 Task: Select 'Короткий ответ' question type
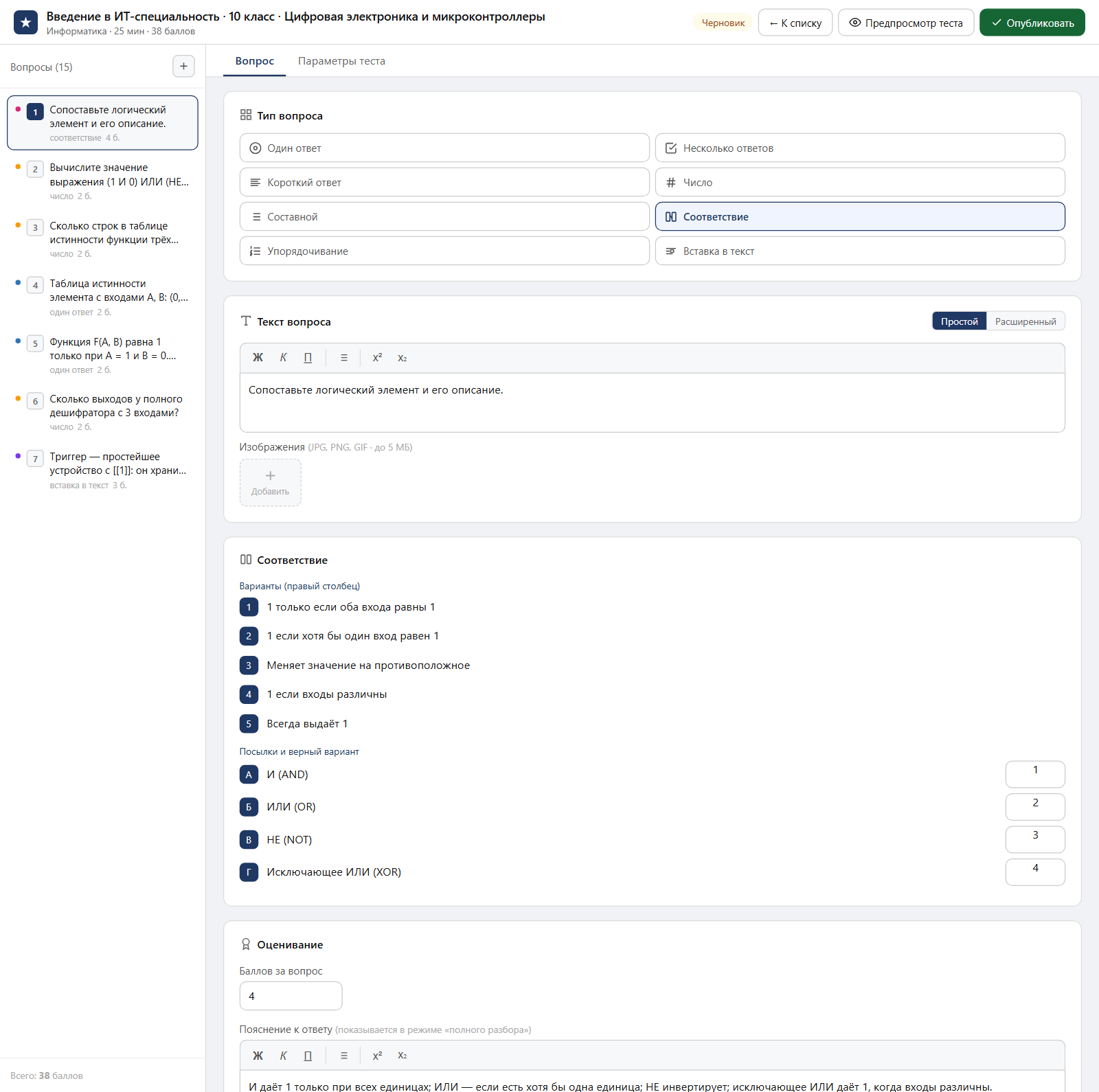[x=444, y=182]
